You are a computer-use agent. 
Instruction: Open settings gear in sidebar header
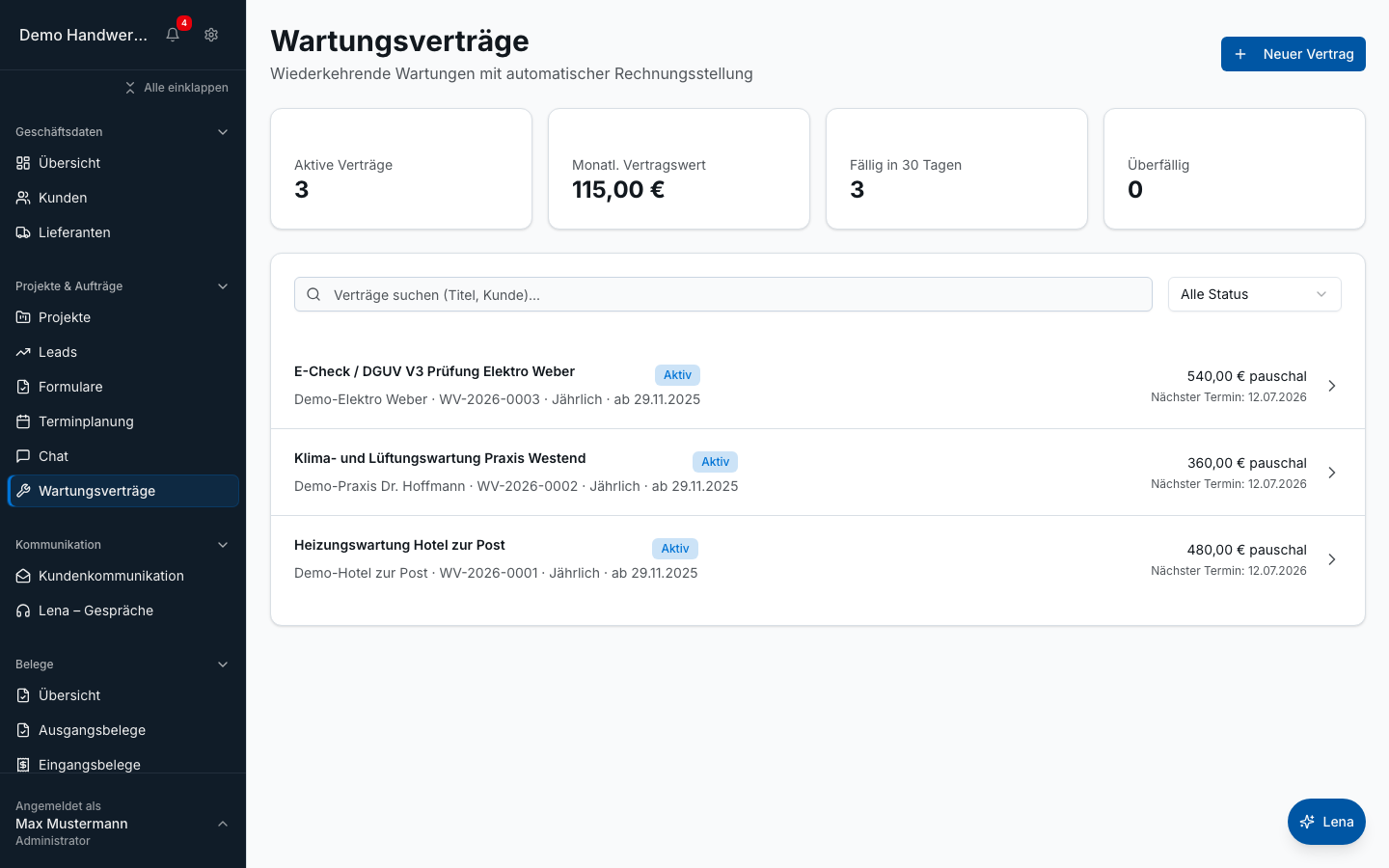(211, 35)
